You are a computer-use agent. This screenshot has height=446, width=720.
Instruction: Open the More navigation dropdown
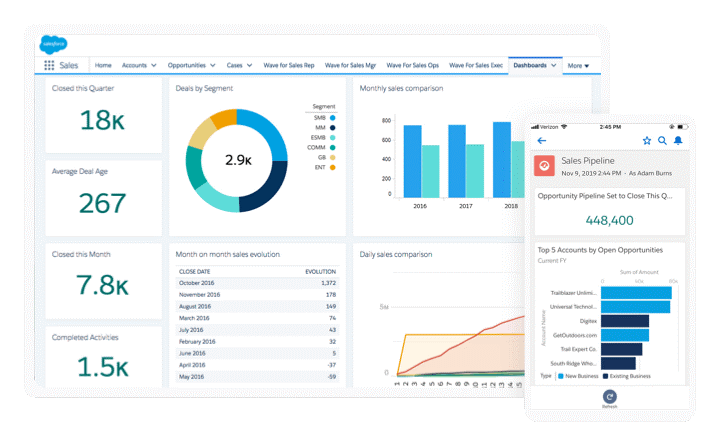[578, 66]
